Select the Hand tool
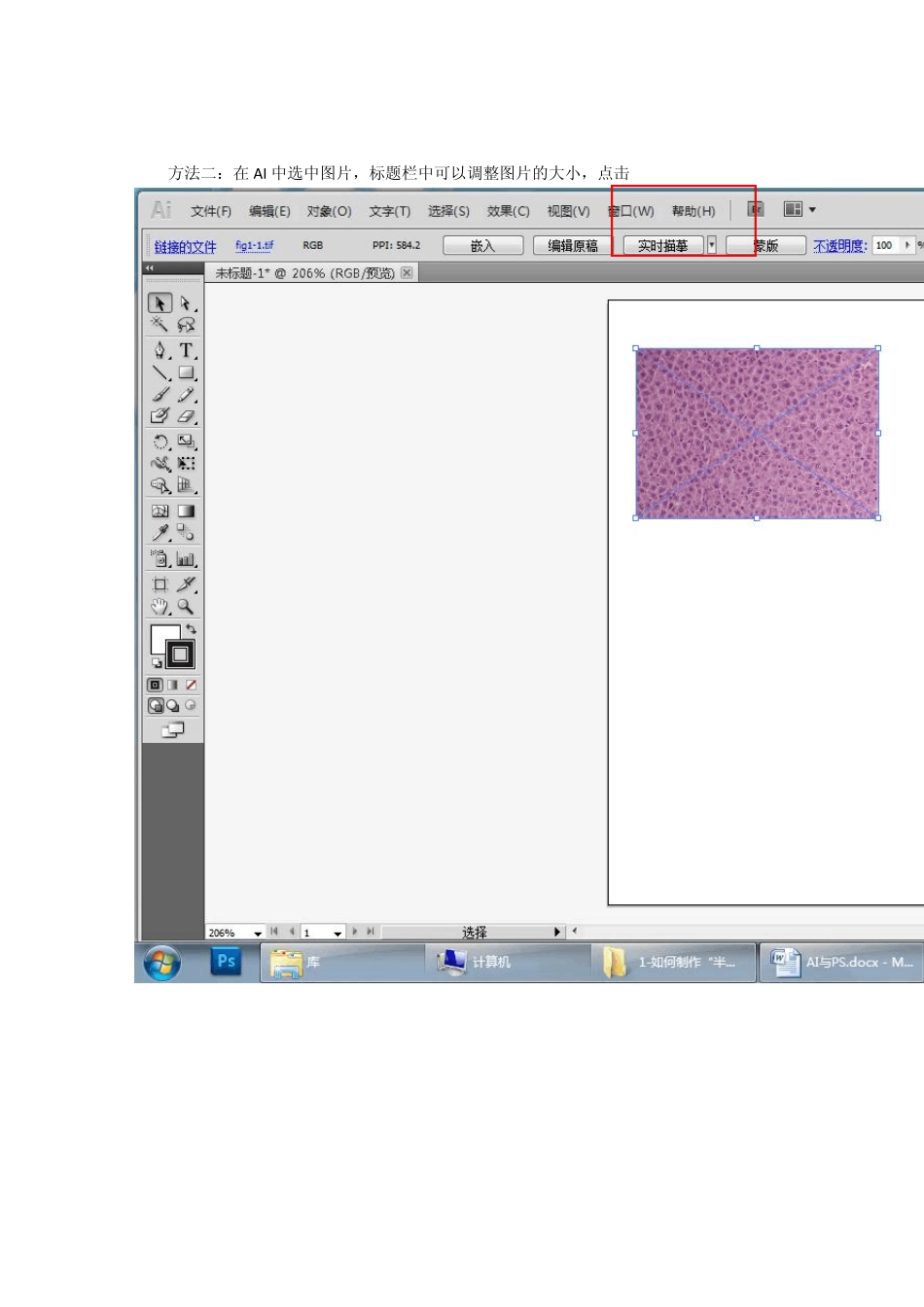The width and height of the screenshot is (924, 1307). [x=160, y=606]
